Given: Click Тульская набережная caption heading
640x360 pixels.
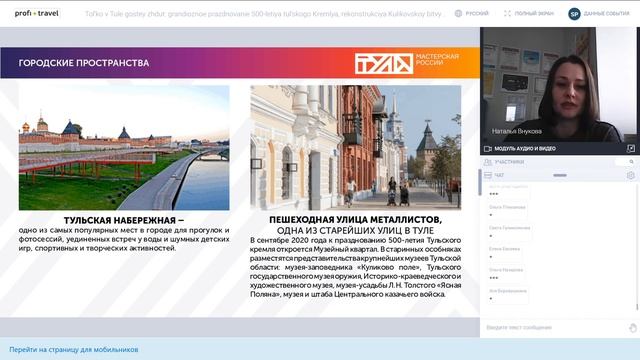Looking at the screenshot, I should tap(124, 220).
